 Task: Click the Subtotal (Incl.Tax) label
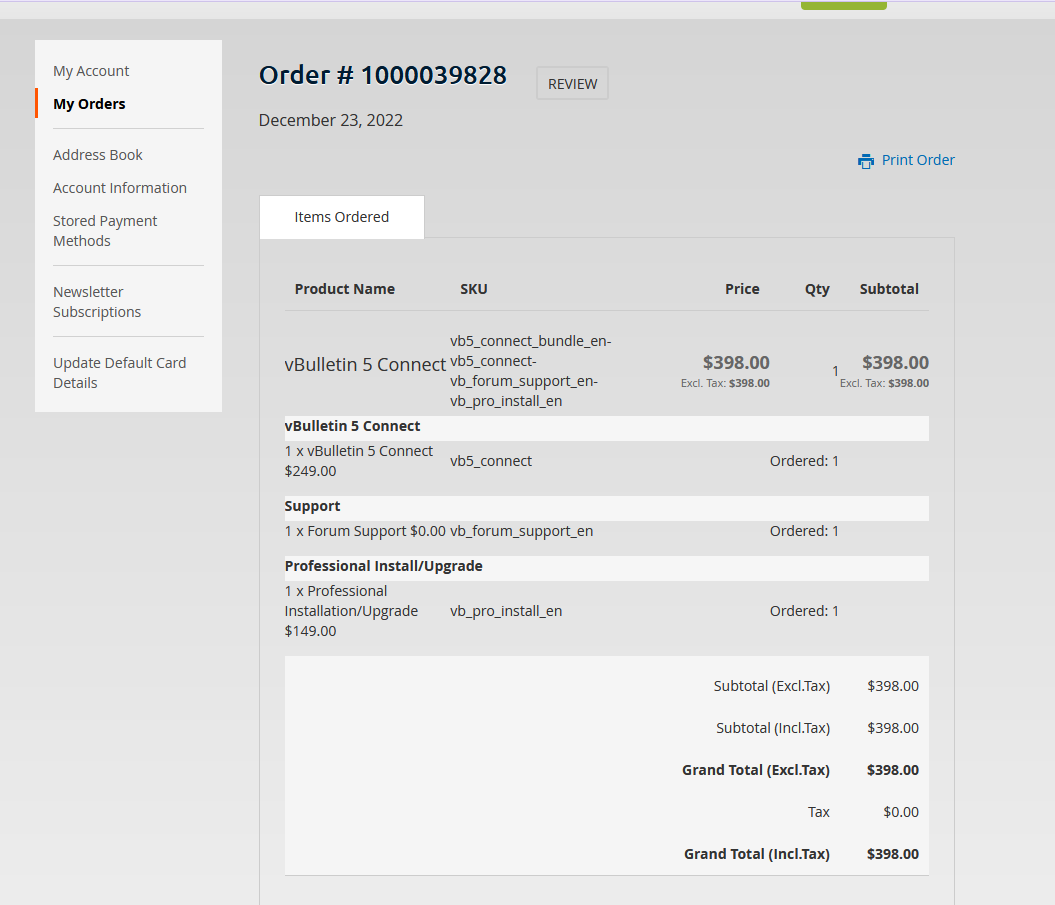(773, 728)
